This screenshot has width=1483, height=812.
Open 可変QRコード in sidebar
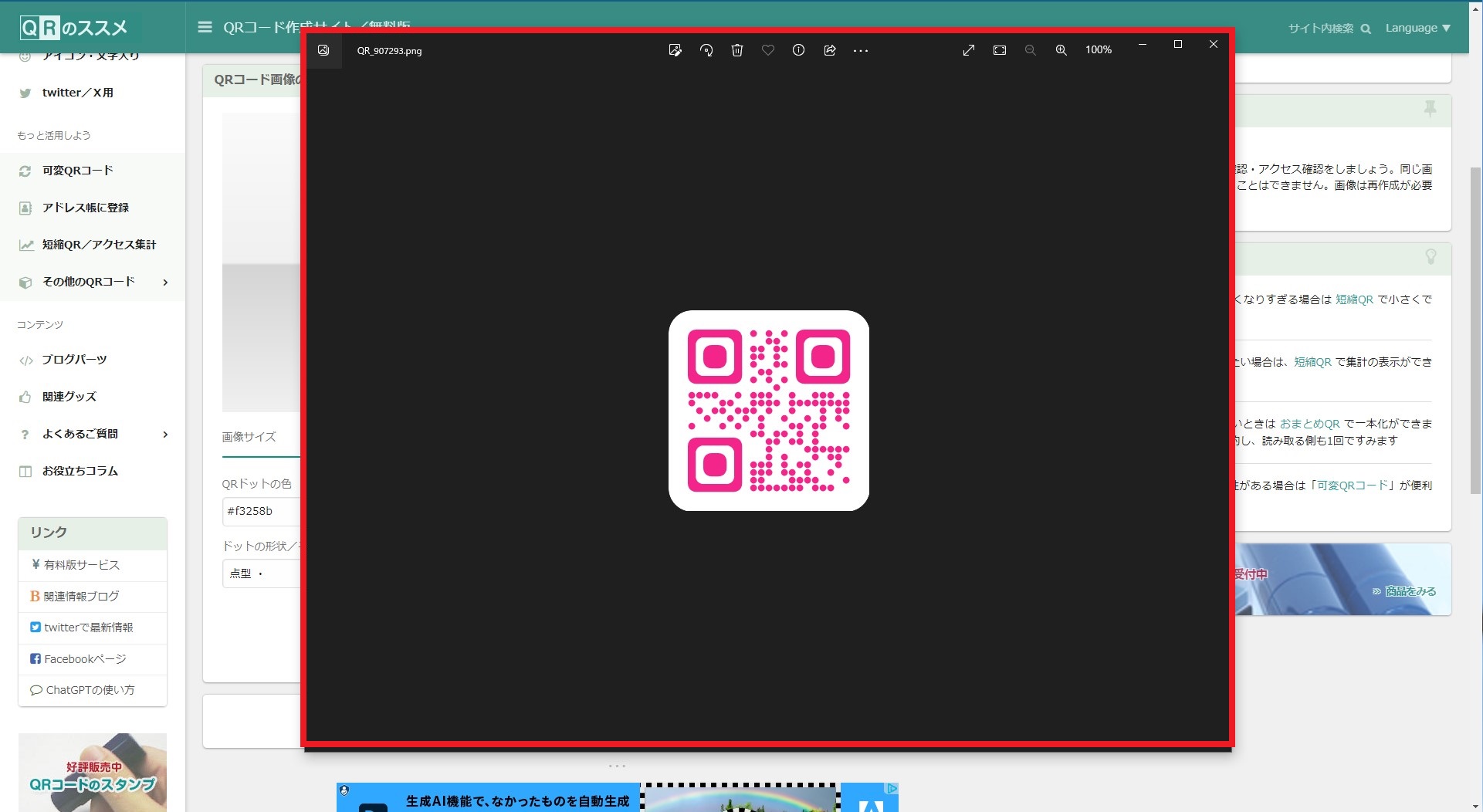pyautogui.click(x=78, y=171)
